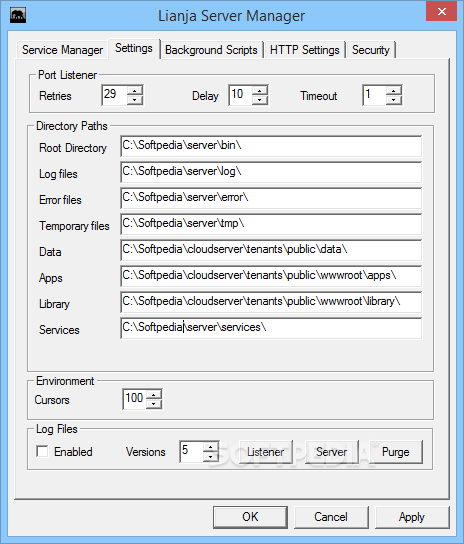The height and width of the screenshot is (544, 464).
Task: Open the HTTP Settings tab
Action: (x=304, y=50)
